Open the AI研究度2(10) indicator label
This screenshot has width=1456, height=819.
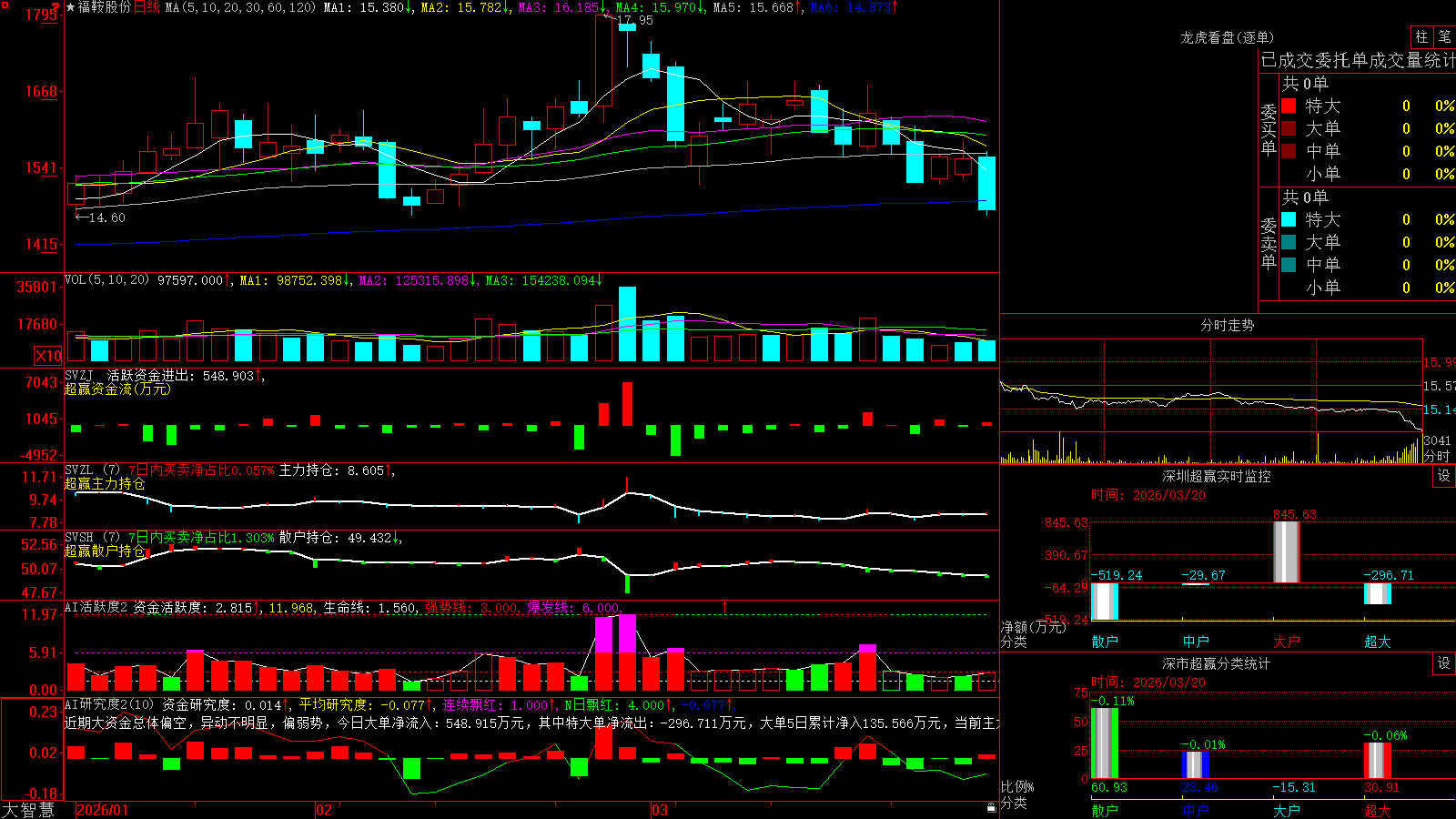pyautogui.click(x=109, y=704)
